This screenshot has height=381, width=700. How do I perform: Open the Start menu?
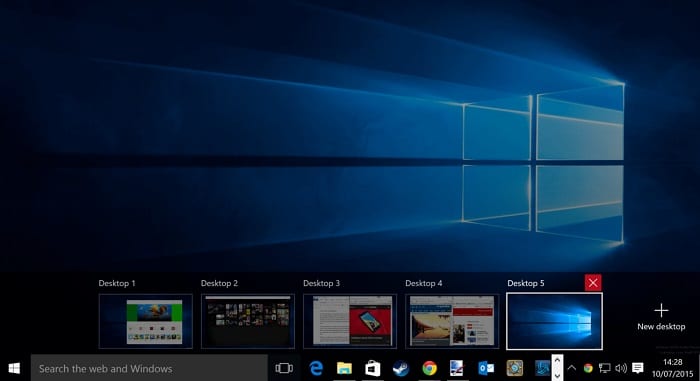pyautogui.click(x=14, y=368)
